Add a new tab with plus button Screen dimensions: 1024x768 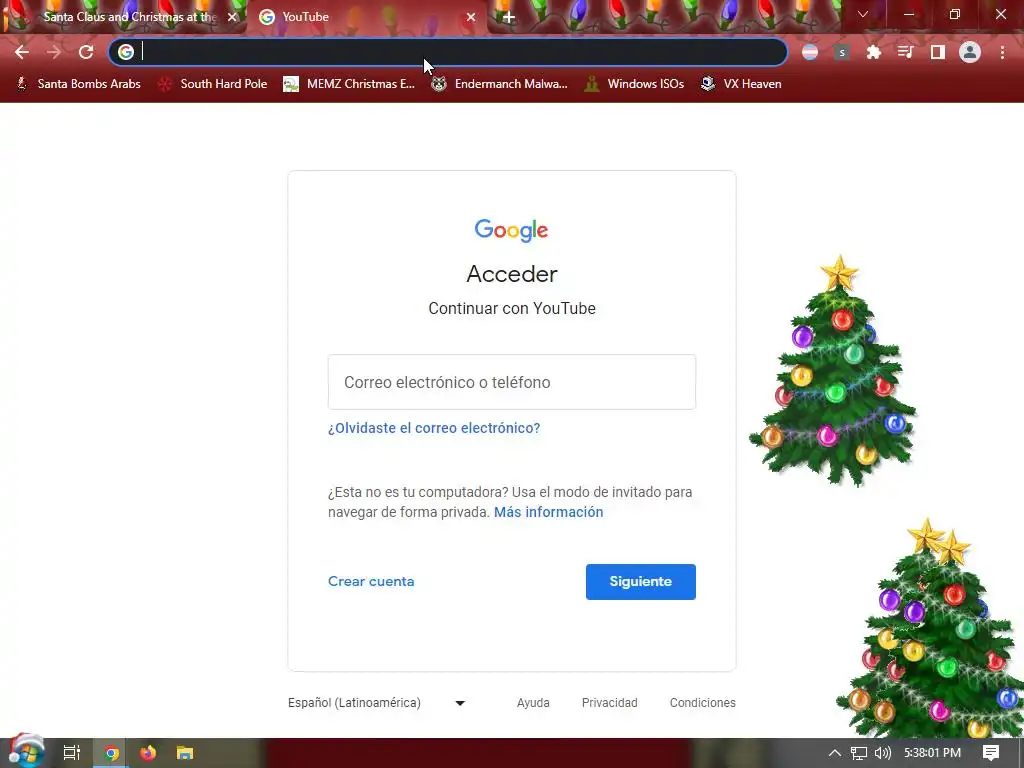coord(509,18)
